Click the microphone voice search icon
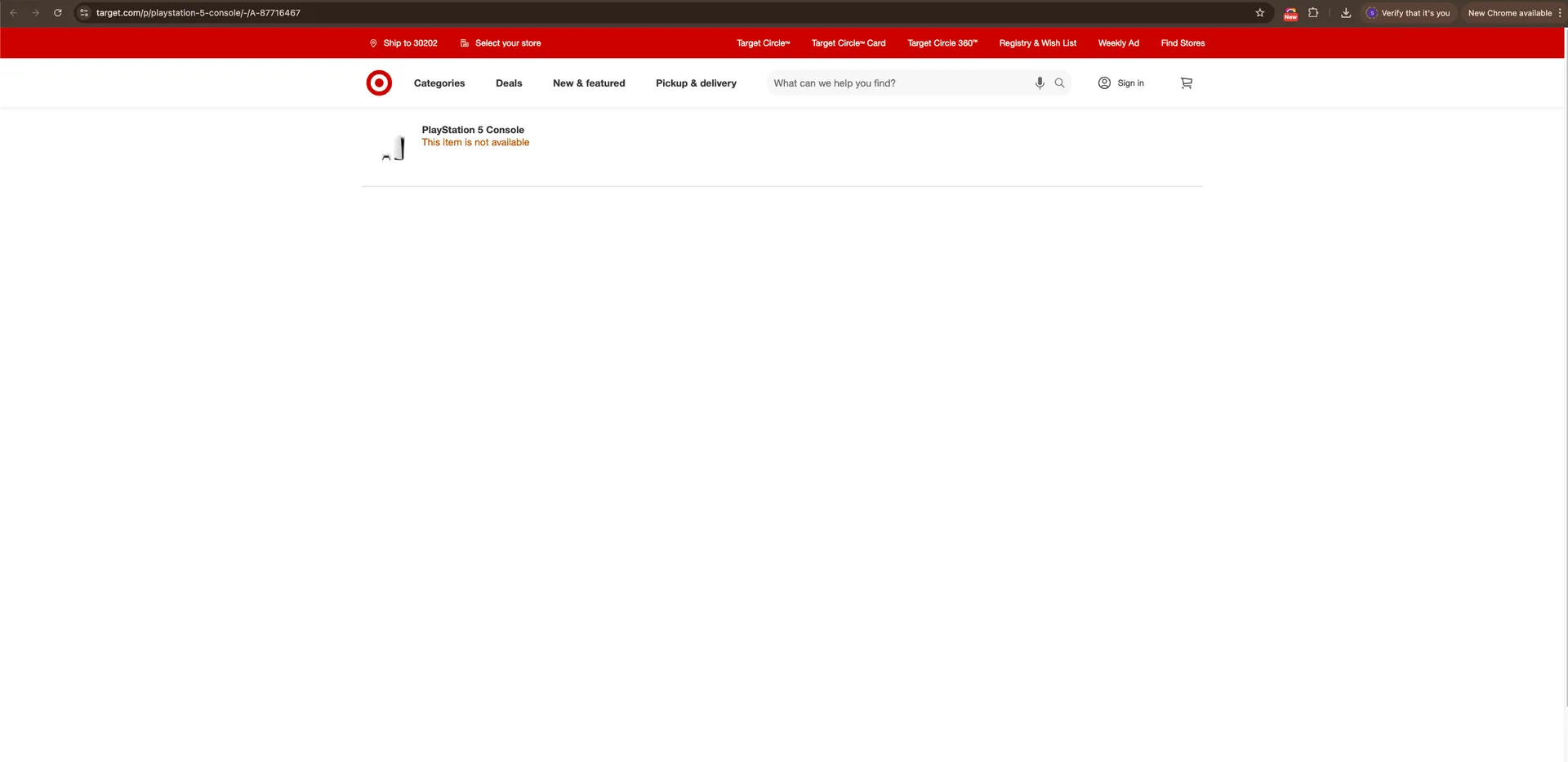 pos(1040,83)
